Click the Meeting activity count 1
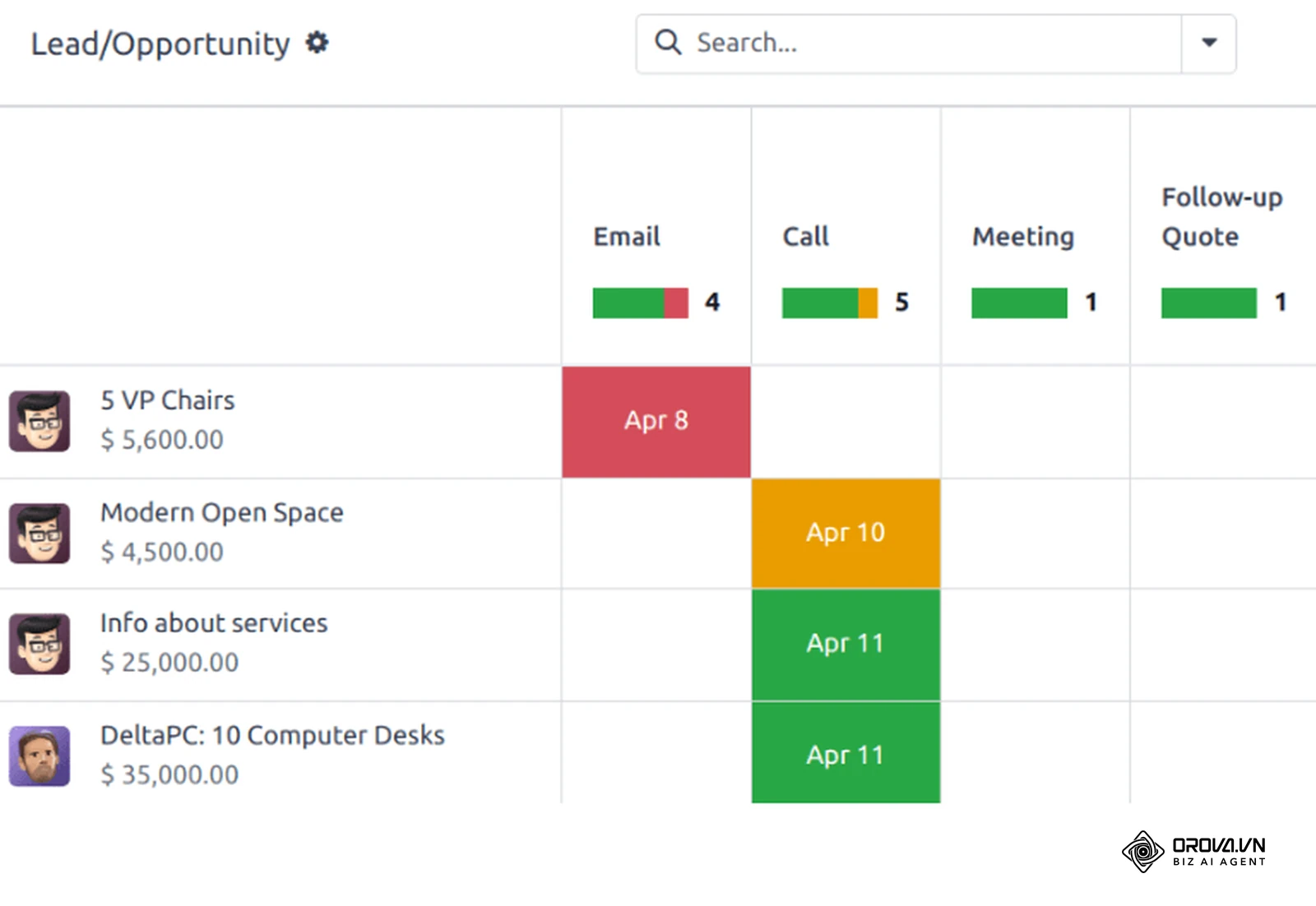This screenshot has width=1316, height=906. point(1091,303)
